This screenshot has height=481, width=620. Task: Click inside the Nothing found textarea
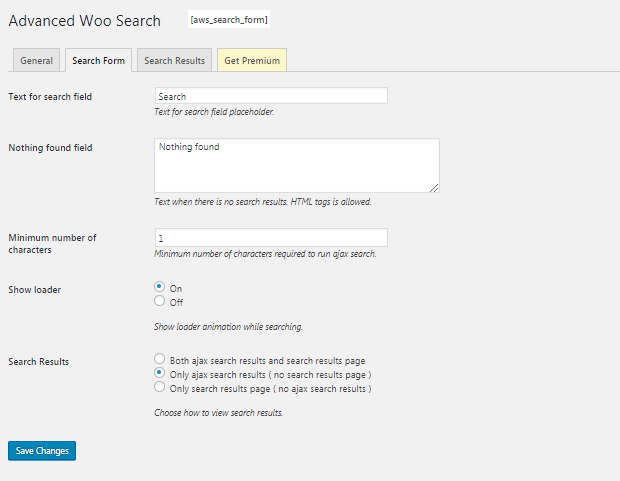coord(296,165)
